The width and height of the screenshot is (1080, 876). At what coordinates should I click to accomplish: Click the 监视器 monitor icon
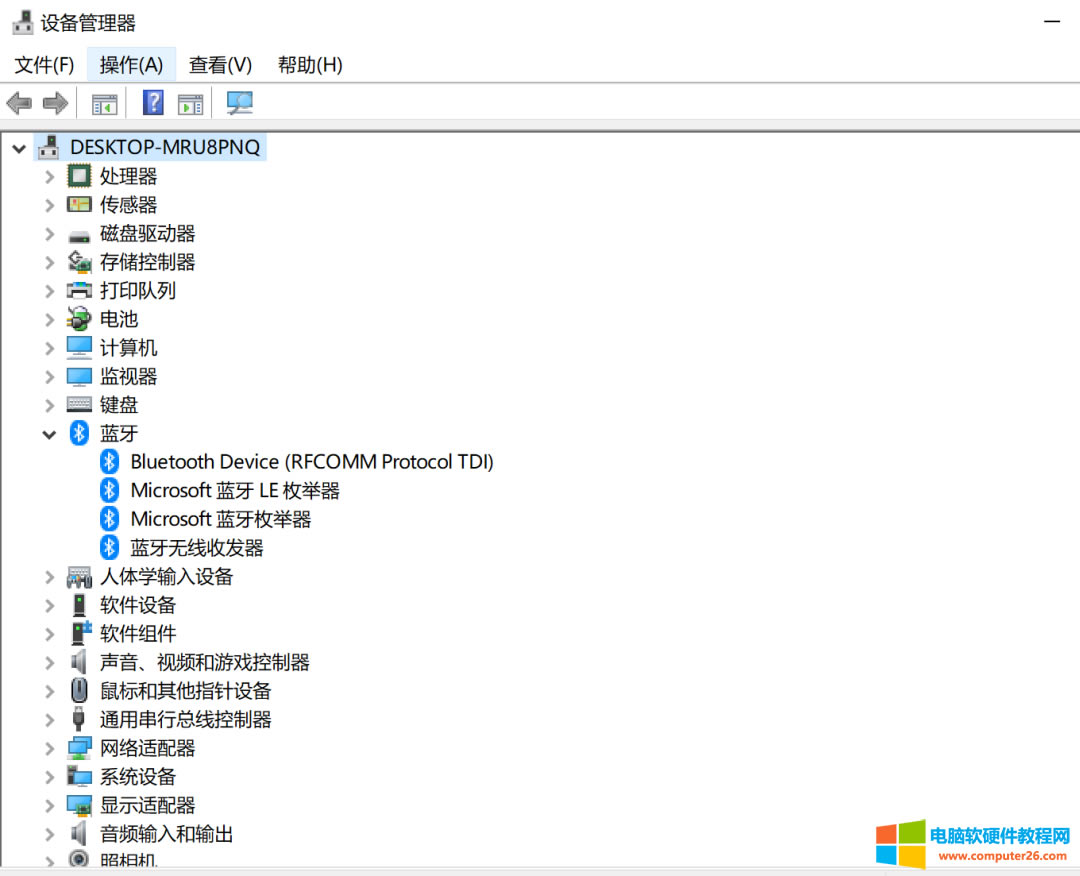[79, 377]
